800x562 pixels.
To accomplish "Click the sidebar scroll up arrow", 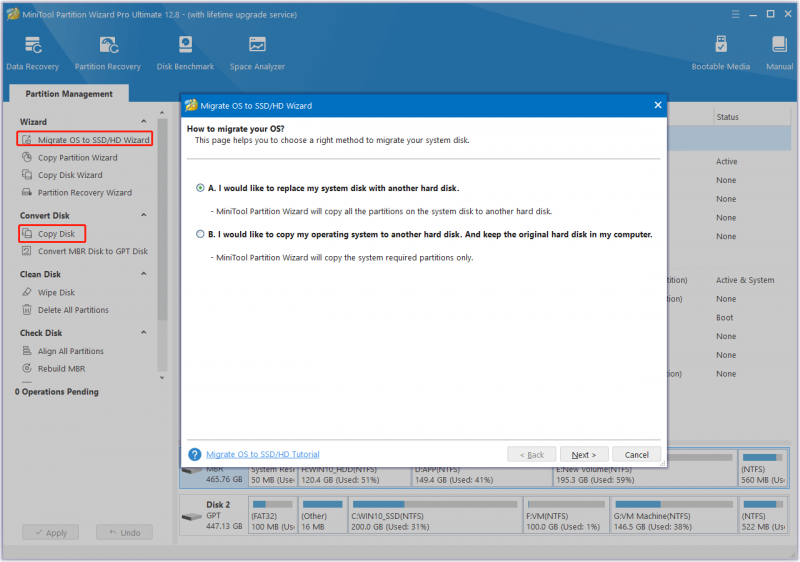I will coord(162,112).
